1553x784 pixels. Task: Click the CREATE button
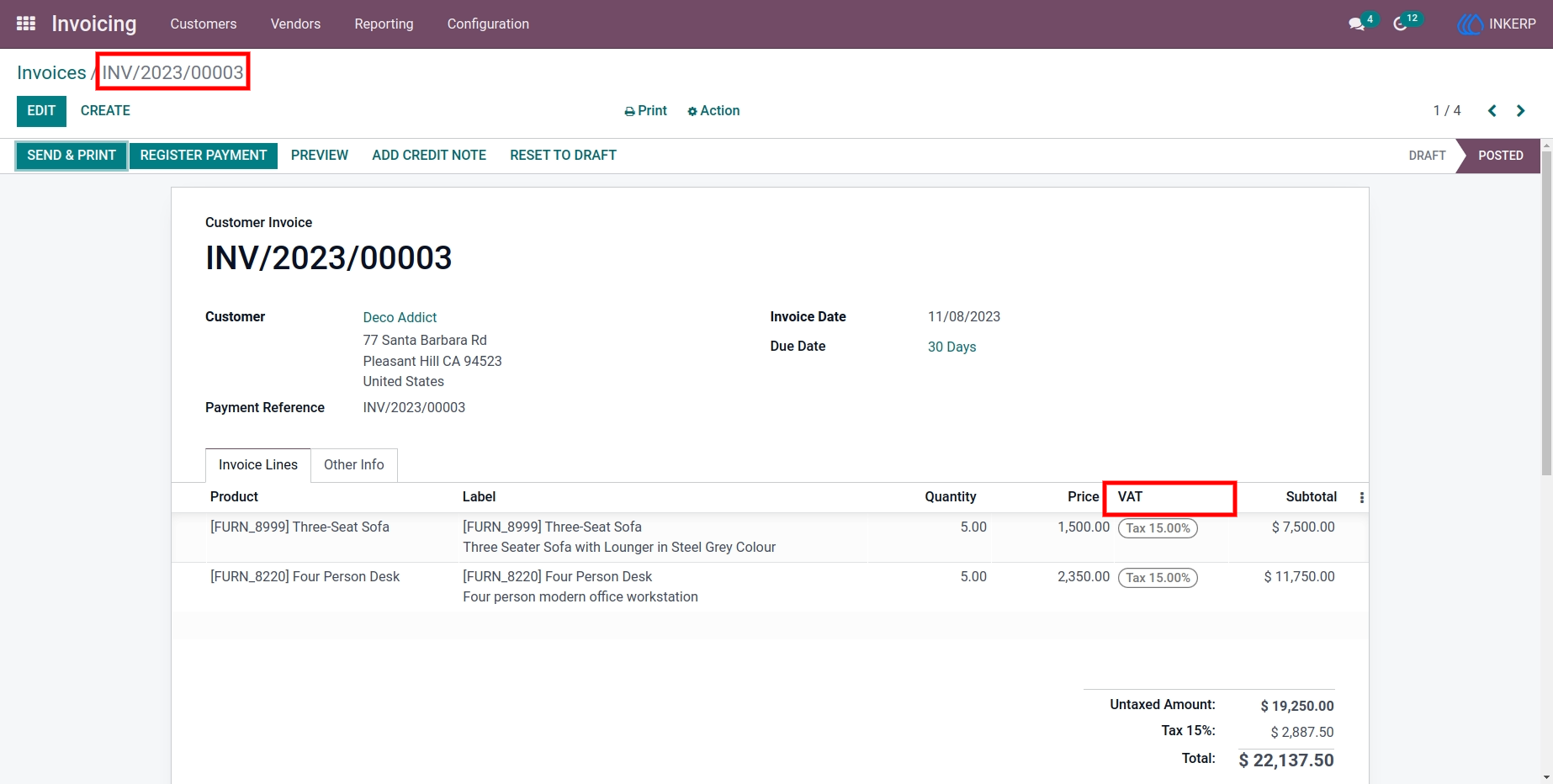click(105, 111)
